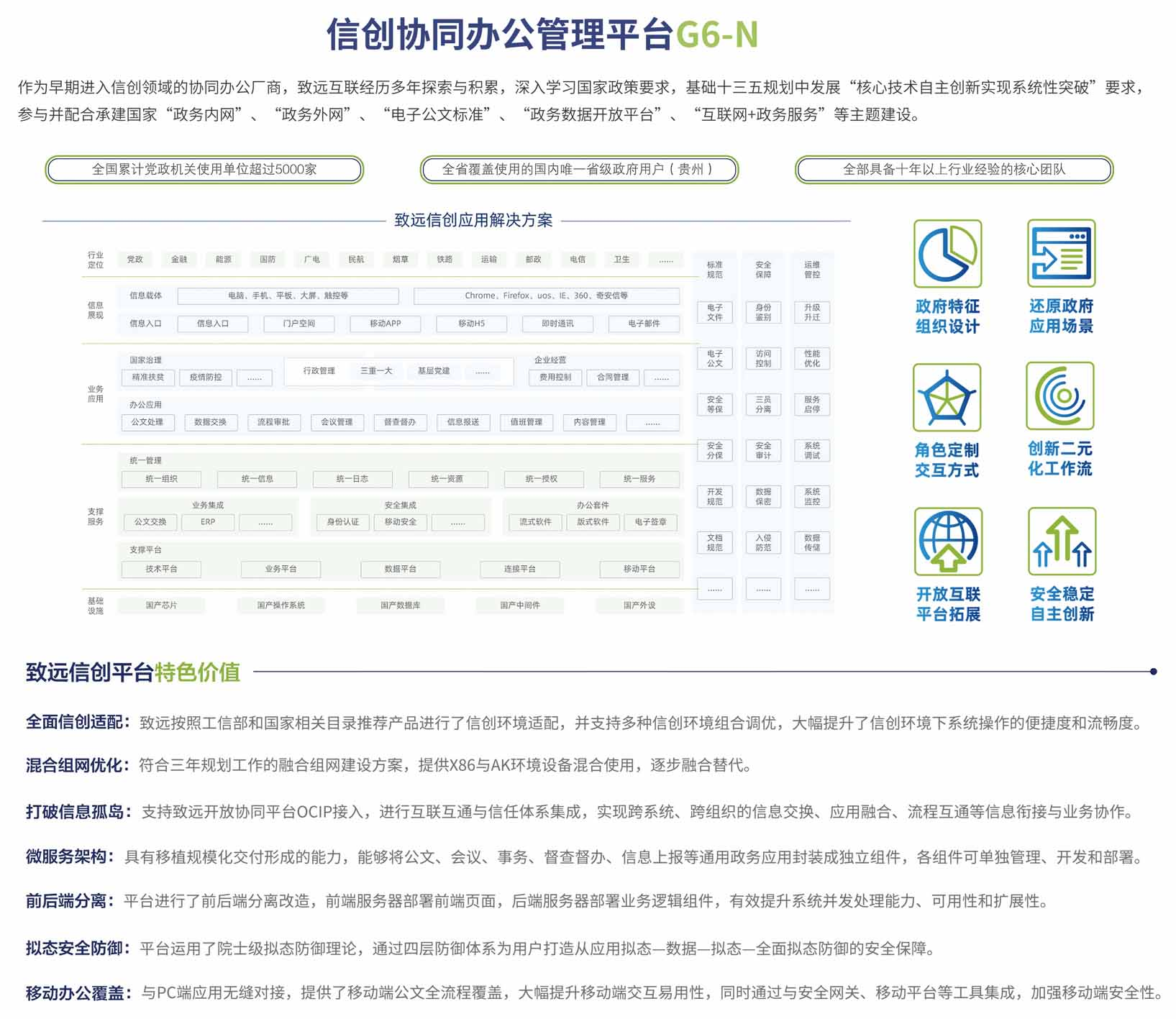The height and width of the screenshot is (1019, 1176).
Task: Click the 国产芯片 label
Action: (161, 606)
